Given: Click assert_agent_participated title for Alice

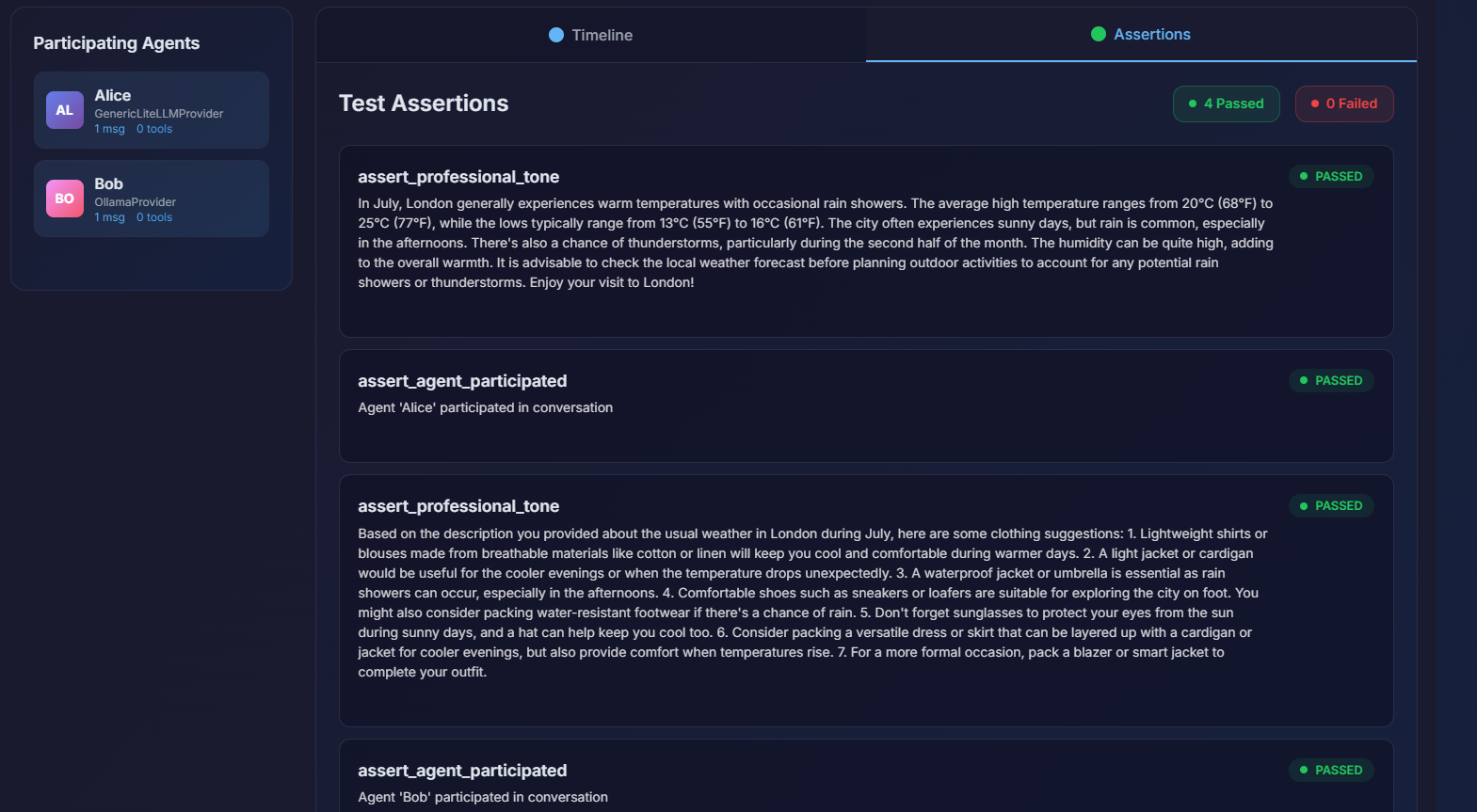Looking at the screenshot, I should (462, 381).
